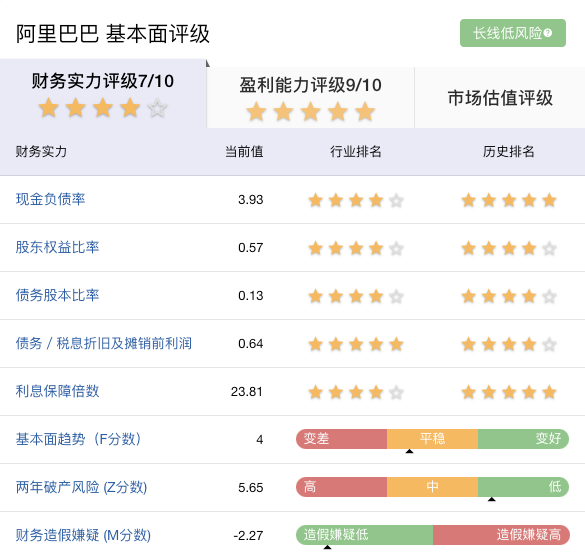Screen dimensions: 585x558
Task: Click 股东权益比率 行业排名 stars
Action: tap(356, 248)
